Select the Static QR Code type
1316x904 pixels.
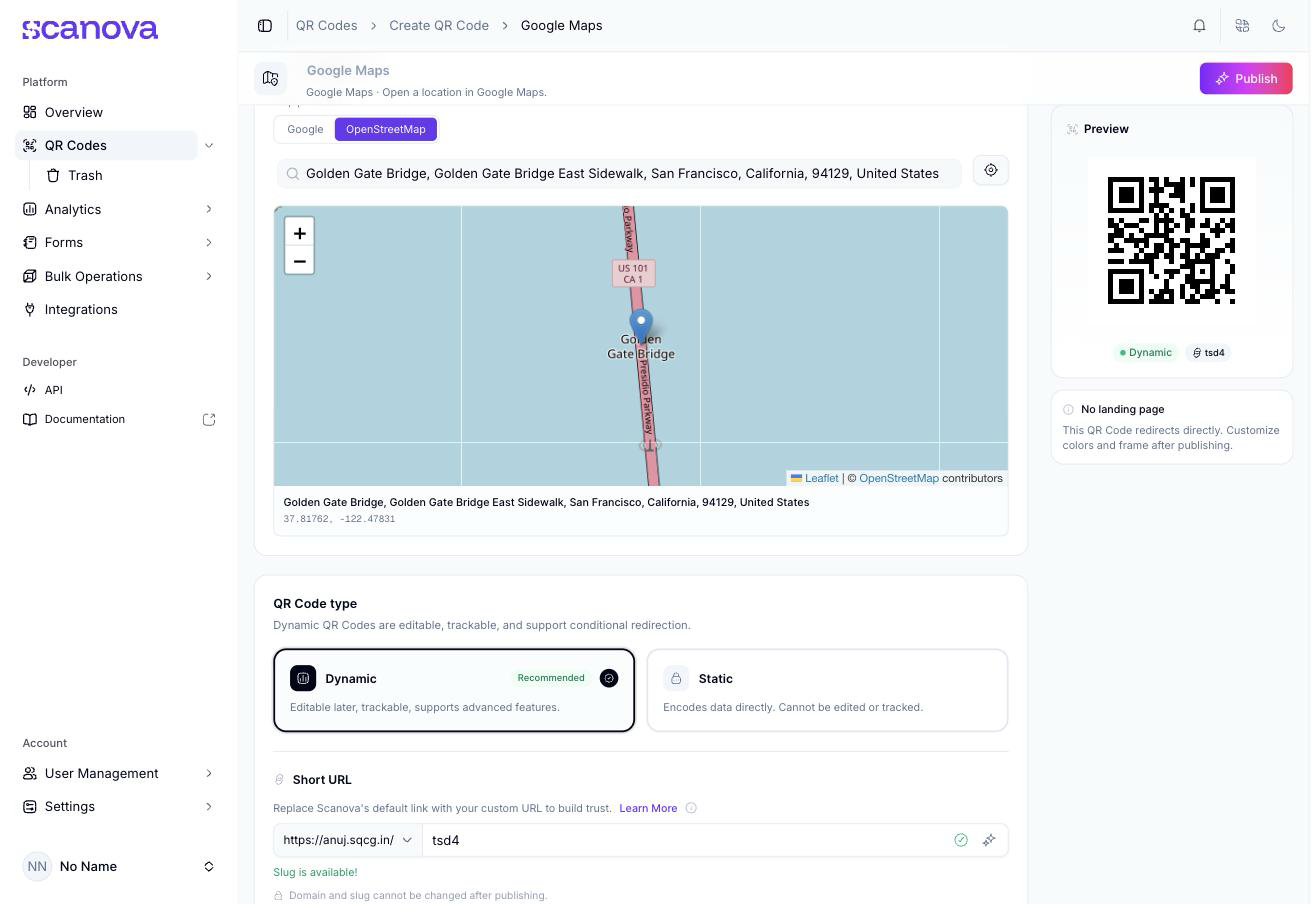pyautogui.click(x=827, y=690)
